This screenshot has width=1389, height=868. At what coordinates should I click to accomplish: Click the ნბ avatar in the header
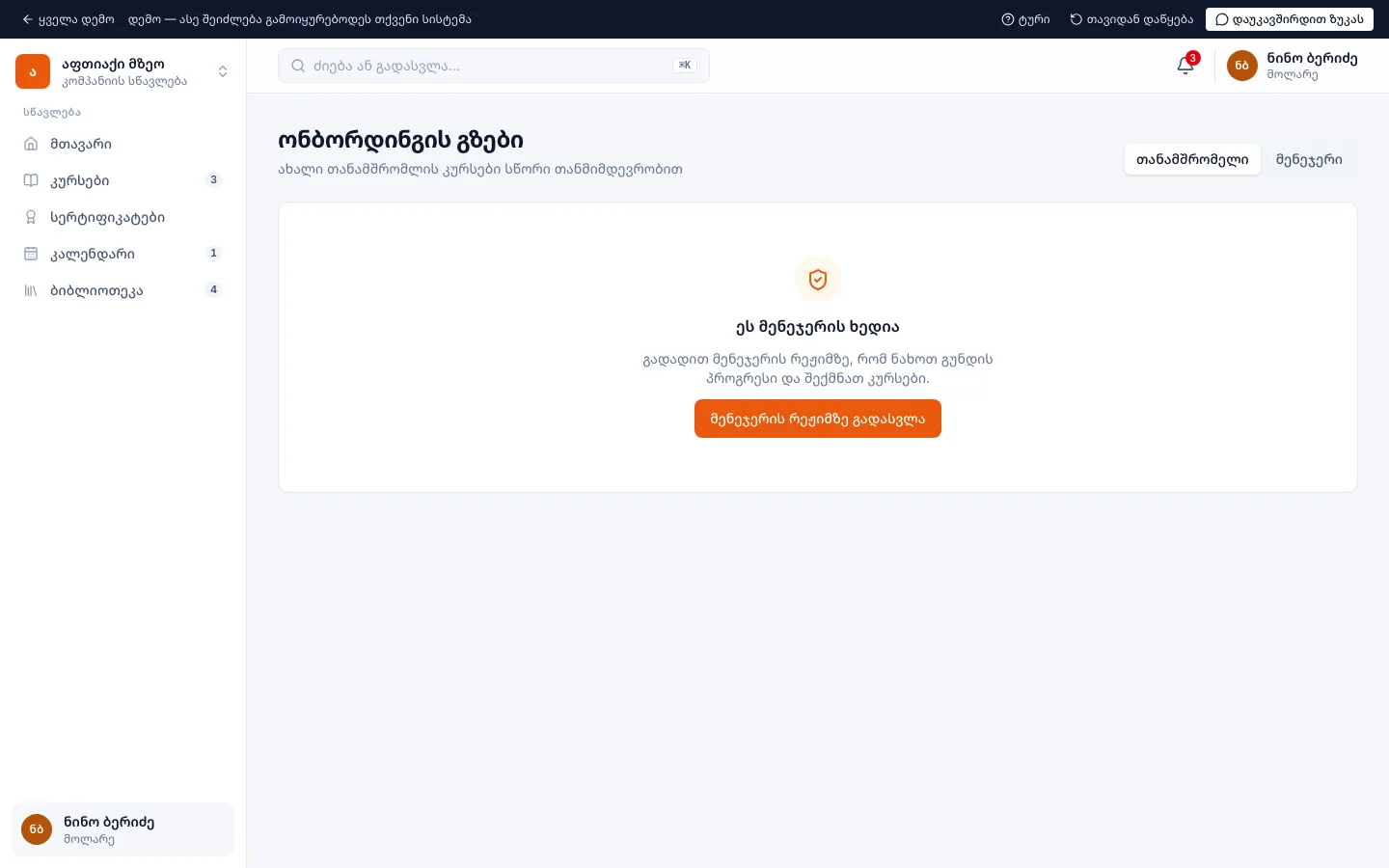1242,66
